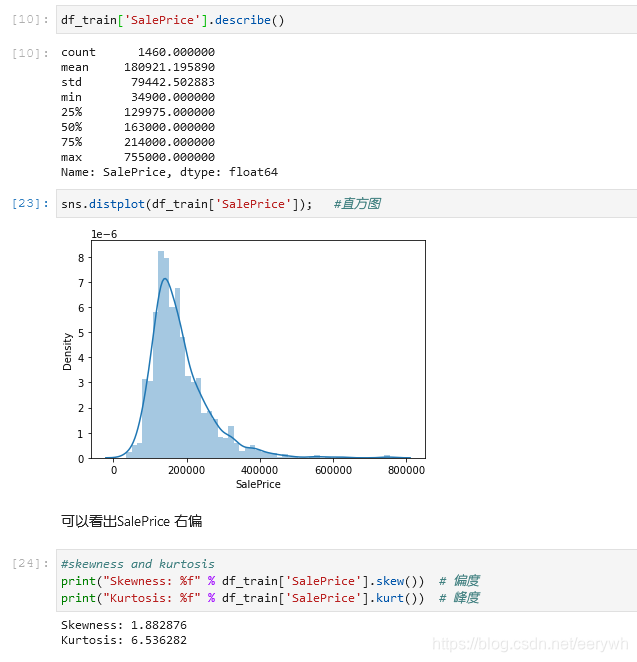This screenshot has height=662, width=637.
Task: Click the '# 峰度' comment
Action: [459, 598]
